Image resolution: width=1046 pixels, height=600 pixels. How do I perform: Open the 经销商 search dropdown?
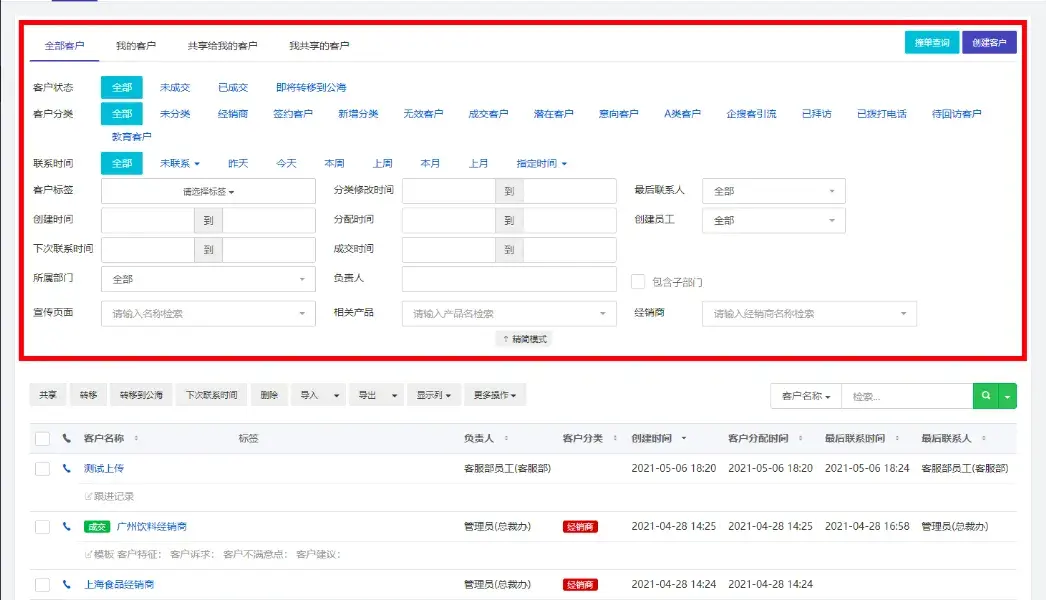809,314
